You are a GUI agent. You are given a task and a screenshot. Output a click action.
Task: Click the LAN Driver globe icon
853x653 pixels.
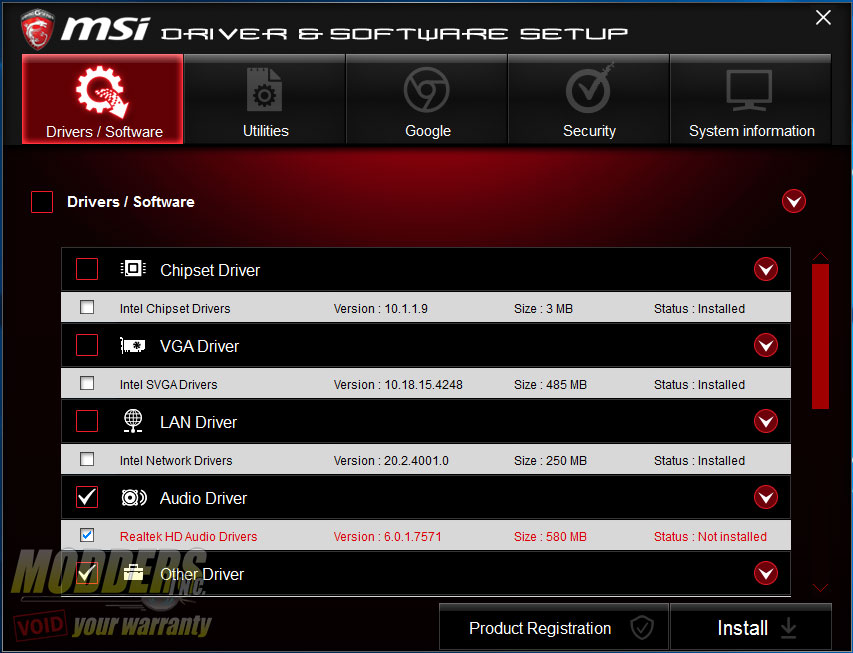tap(133, 421)
